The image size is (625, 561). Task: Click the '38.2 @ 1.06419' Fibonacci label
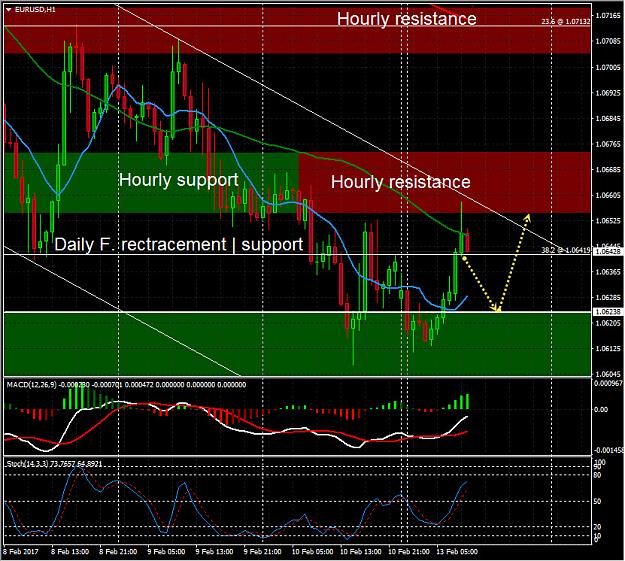[x=566, y=250]
